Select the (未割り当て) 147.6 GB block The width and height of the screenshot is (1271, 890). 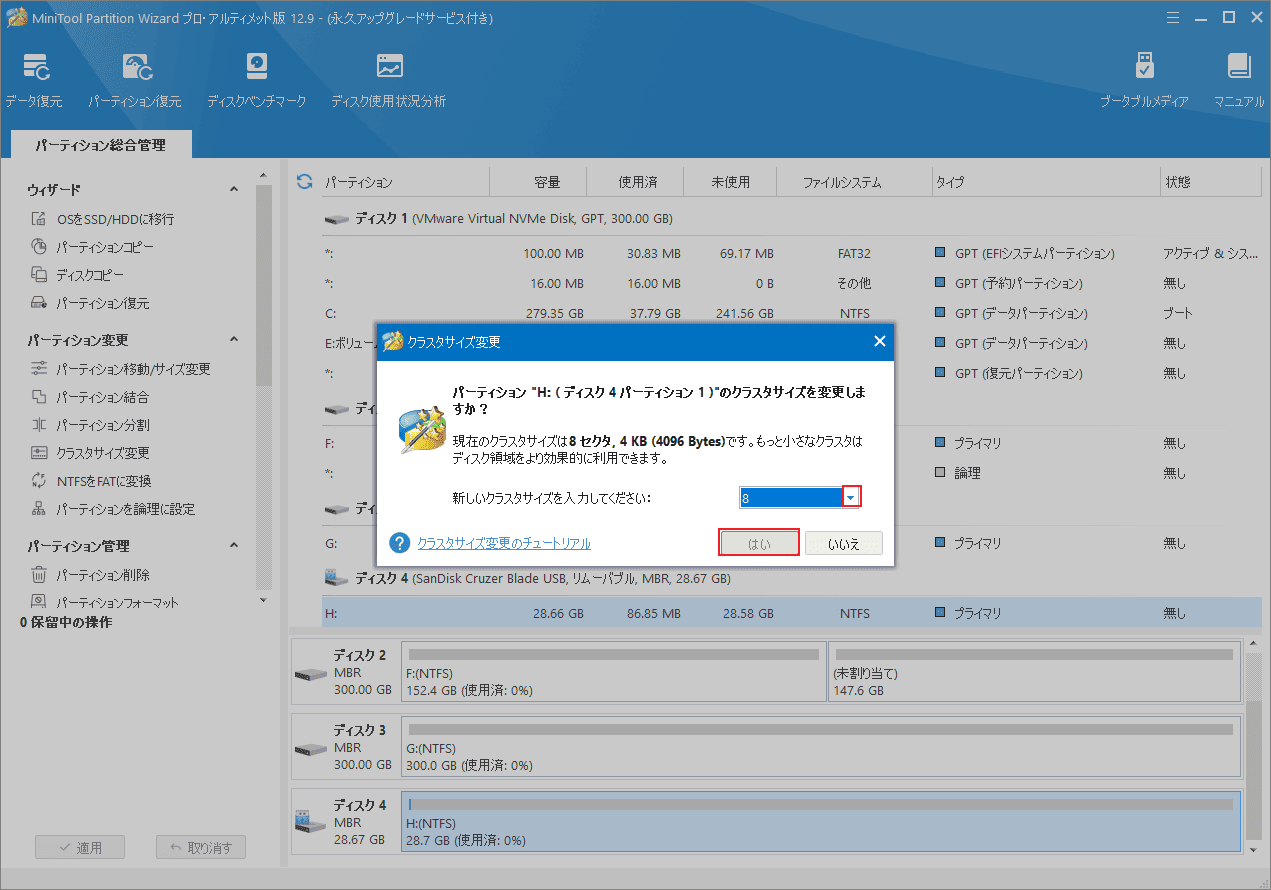pyautogui.click(x=1034, y=672)
